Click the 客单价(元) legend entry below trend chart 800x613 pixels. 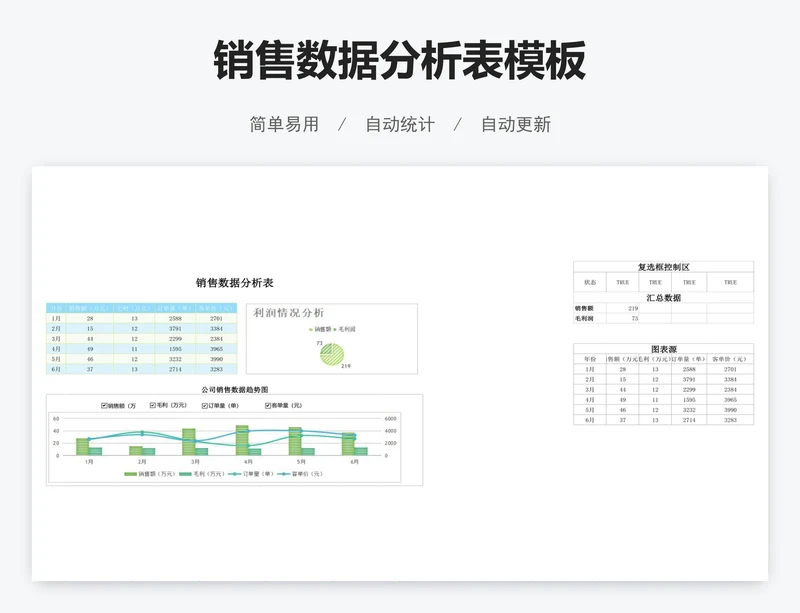pyautogui.click(x=300, y=474)
